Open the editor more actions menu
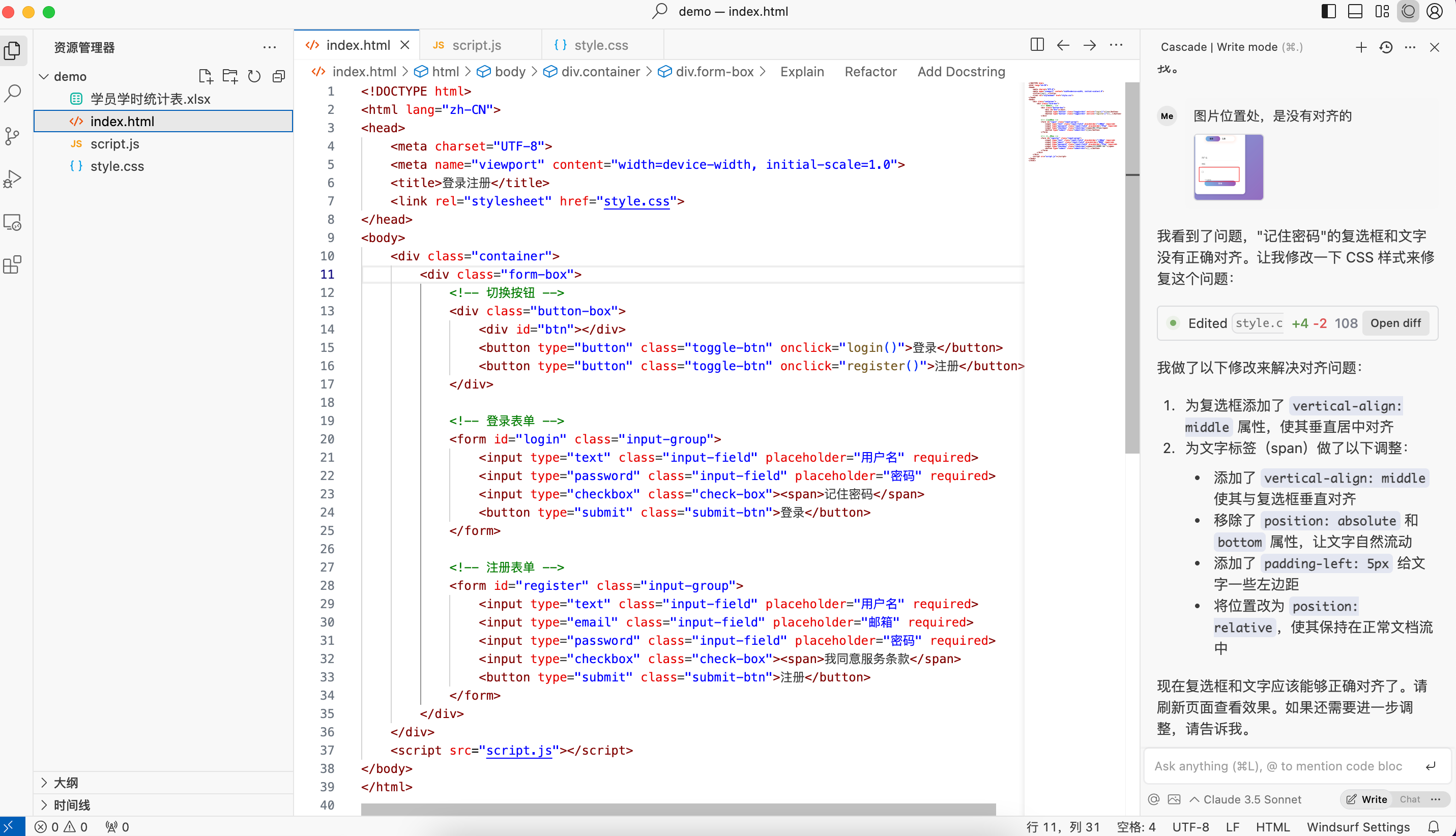 1116,45
